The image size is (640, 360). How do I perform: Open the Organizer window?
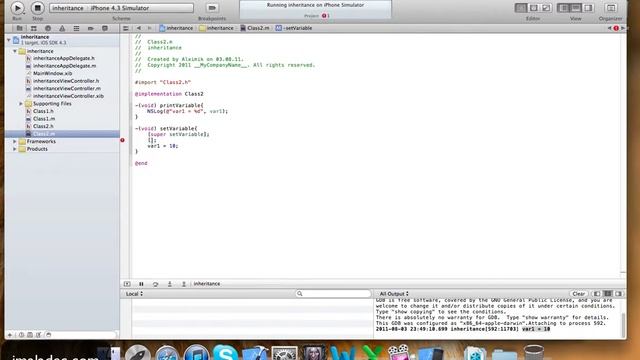[611, 8]
